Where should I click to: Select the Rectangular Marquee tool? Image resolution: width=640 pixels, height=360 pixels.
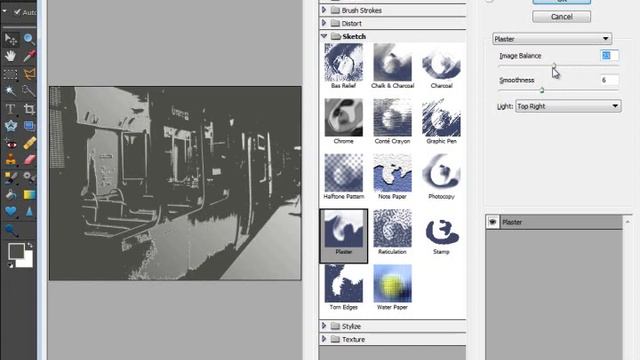(x=11, y=74)
